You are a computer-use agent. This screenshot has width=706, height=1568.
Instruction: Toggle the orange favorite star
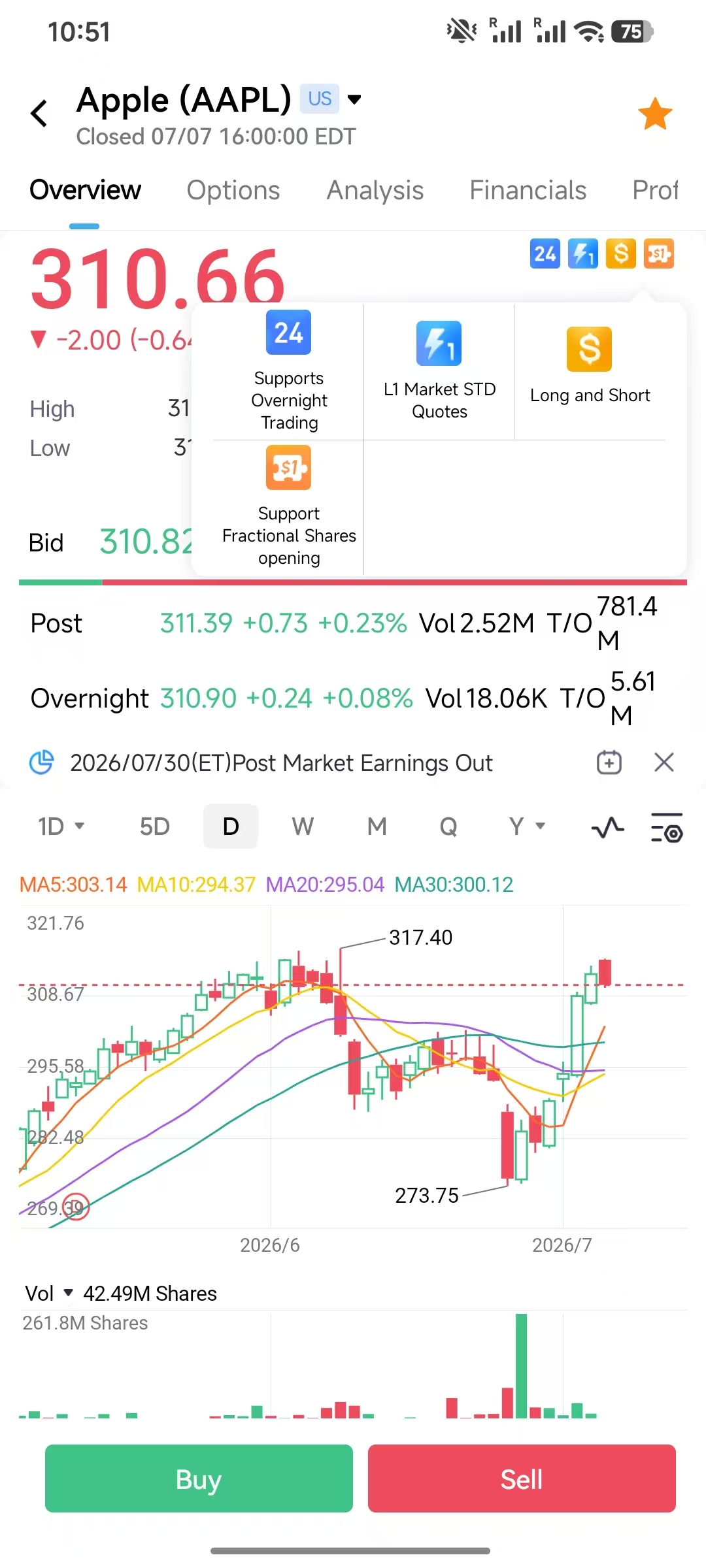coord(655,114)
